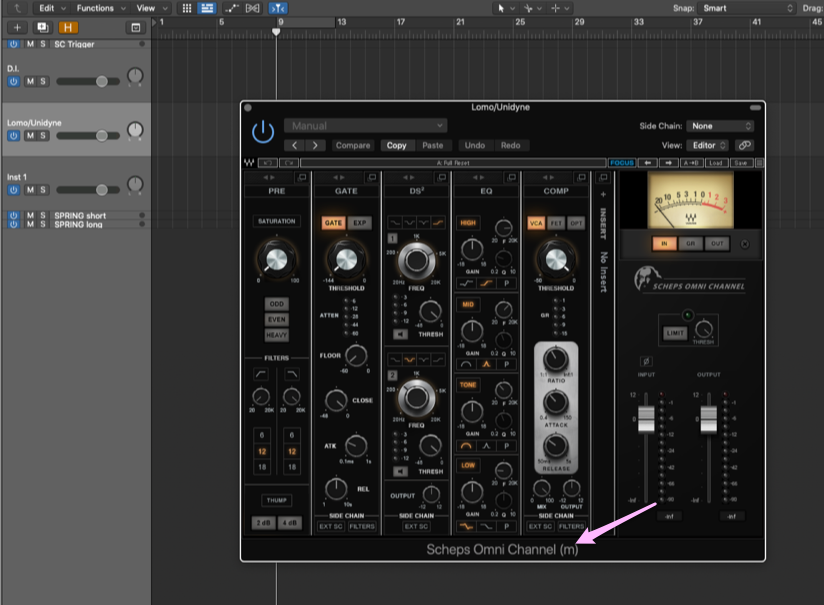824x605 pixels.
Task: Click the Copy button in plugin header
Action: click(x=396, y=146)
